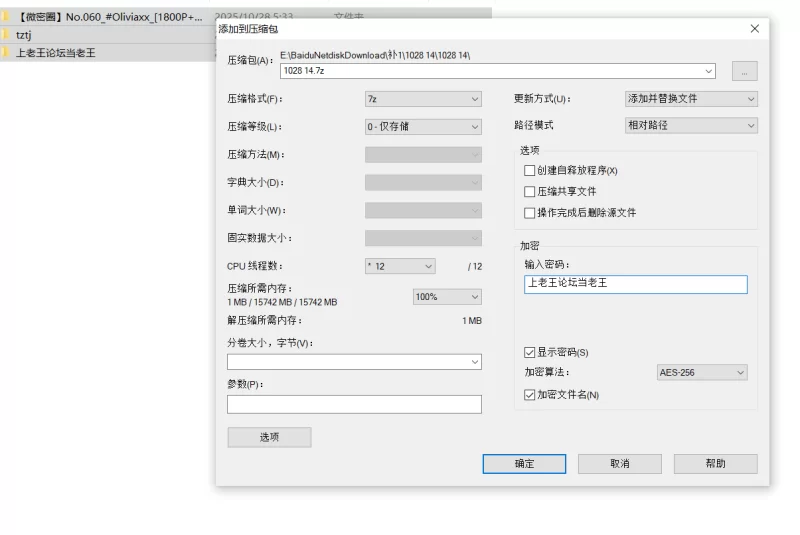This screenshot has height=535, width=800.
Task: Confirm with the 确定 button
Action: [524, 464]
